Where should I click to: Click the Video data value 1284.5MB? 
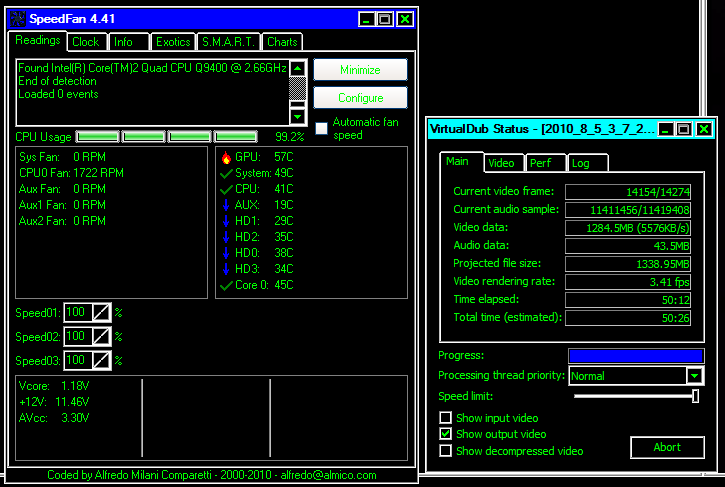click(x=628, y=228)
